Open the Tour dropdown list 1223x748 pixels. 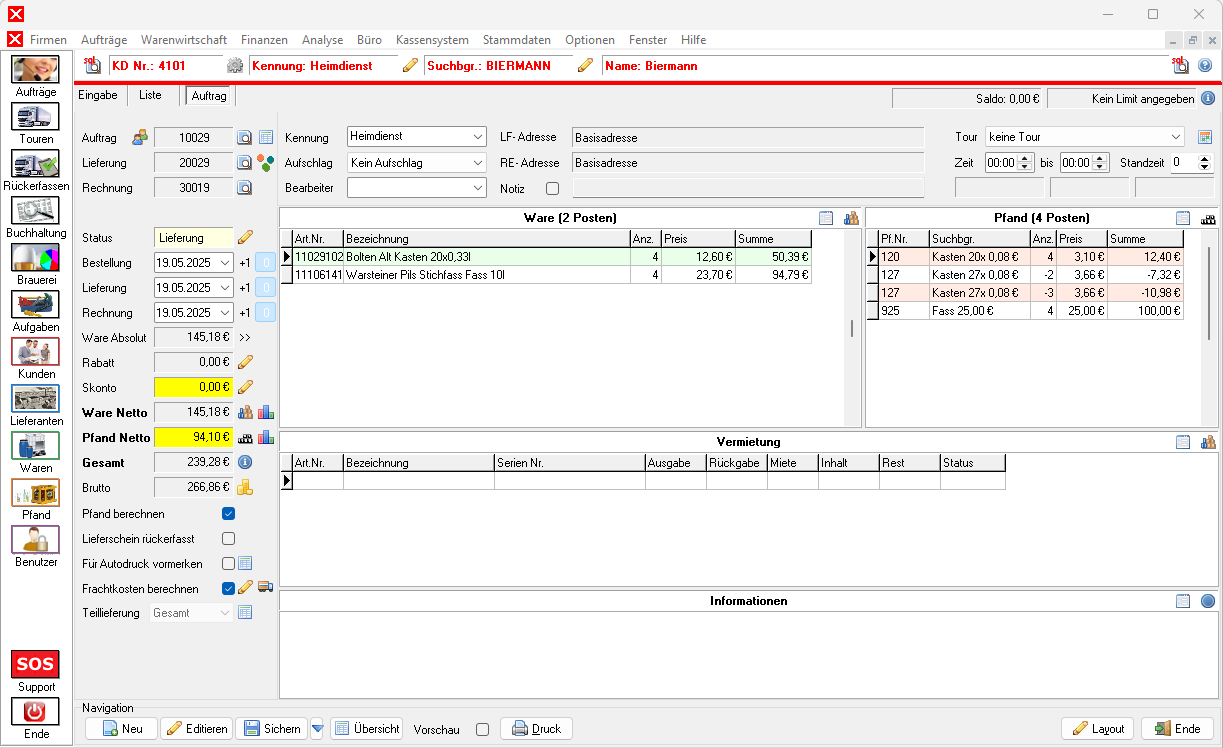coord(1175,137)
